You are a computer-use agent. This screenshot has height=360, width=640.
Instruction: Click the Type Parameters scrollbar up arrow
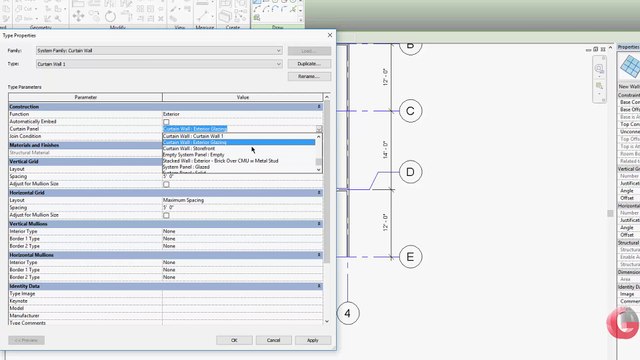(x=327, y=97)
